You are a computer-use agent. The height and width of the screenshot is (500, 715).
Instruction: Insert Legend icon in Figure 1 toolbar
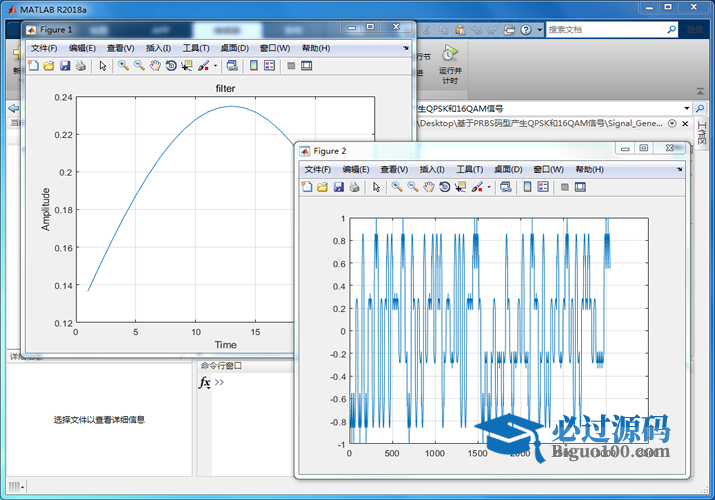pos(269,66)
